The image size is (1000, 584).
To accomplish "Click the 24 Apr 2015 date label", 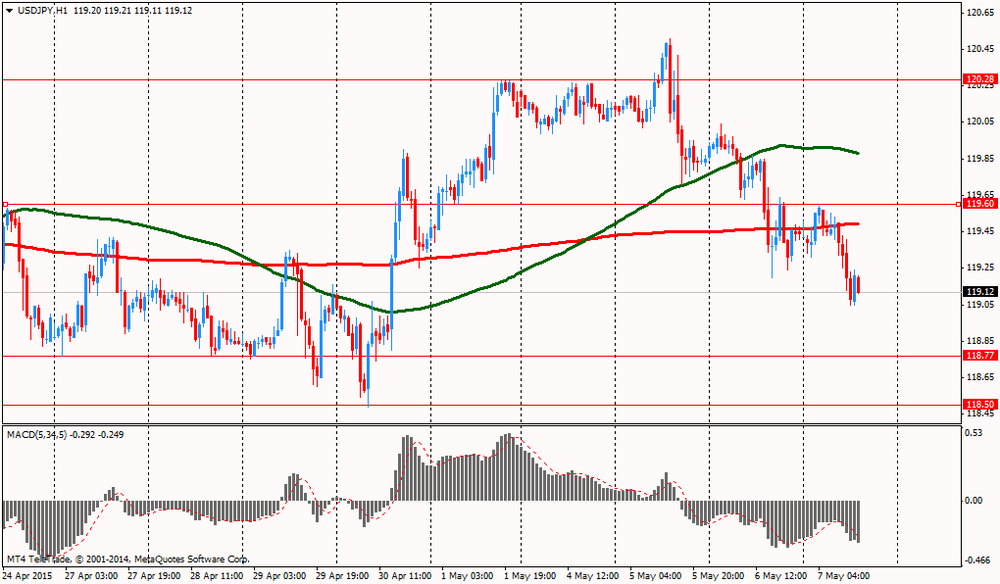I will (29, 576).
